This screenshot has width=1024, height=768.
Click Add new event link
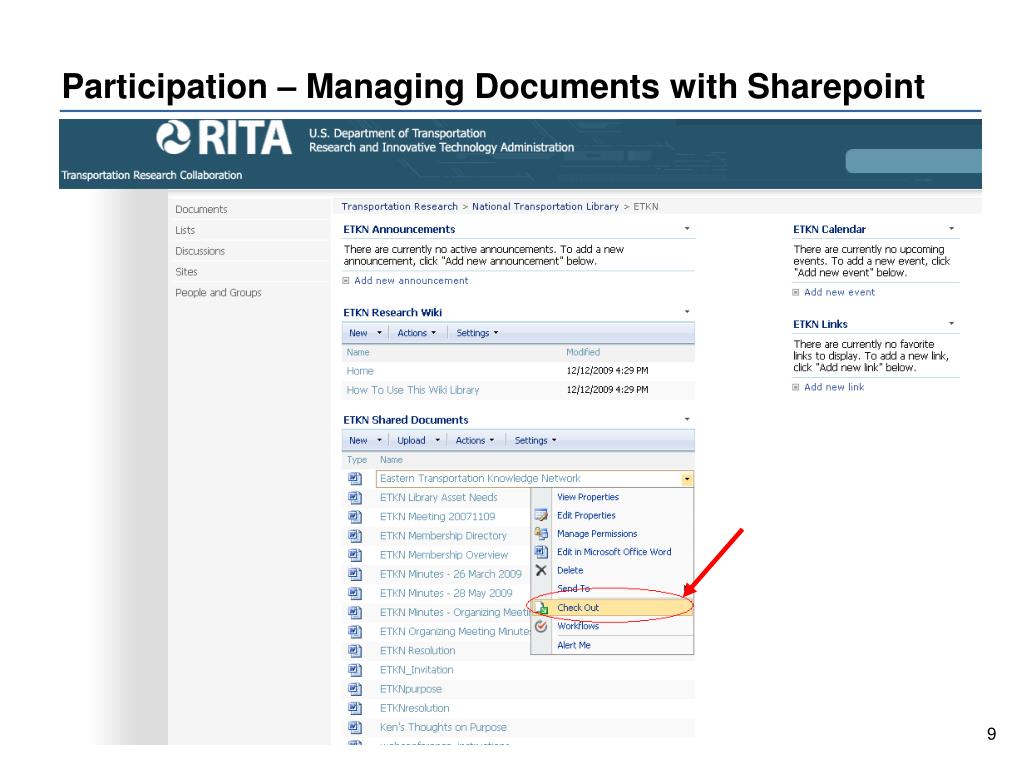point(840,293)
